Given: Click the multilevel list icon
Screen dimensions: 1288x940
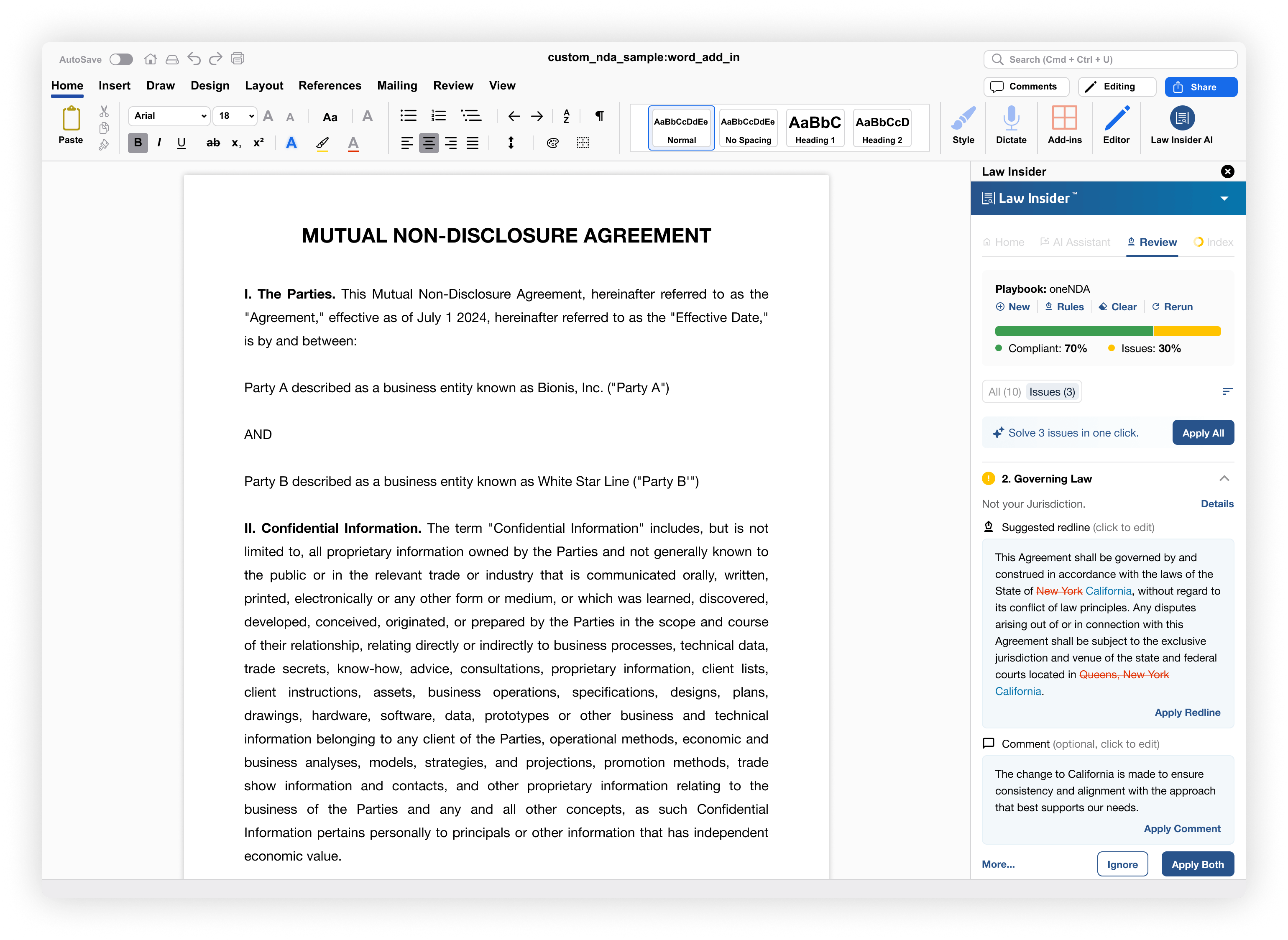Looking at the screenshot, I should [x=471, y=116].
